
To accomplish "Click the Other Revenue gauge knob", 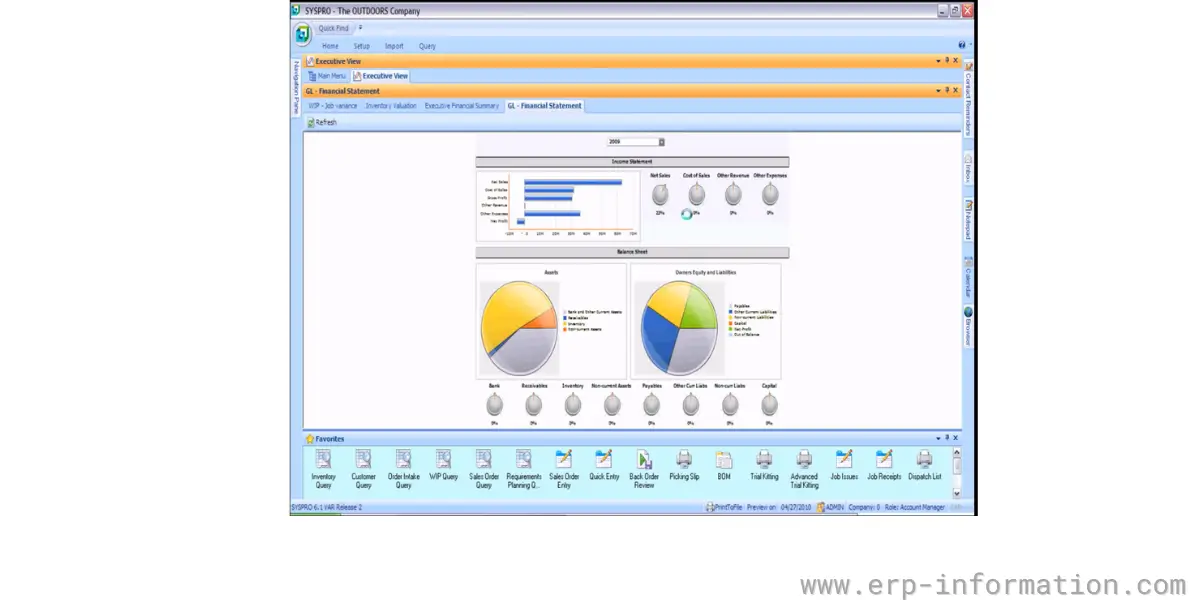I will pyautogui.click(x=733, y=195).
